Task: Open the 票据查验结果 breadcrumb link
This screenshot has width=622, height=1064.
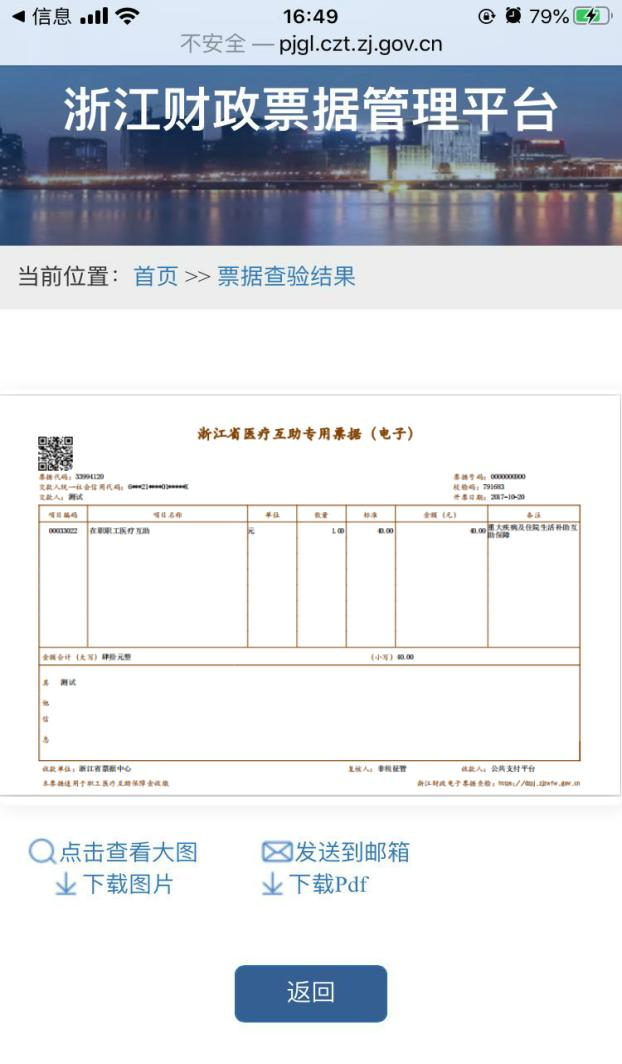Action: (286, 276)
